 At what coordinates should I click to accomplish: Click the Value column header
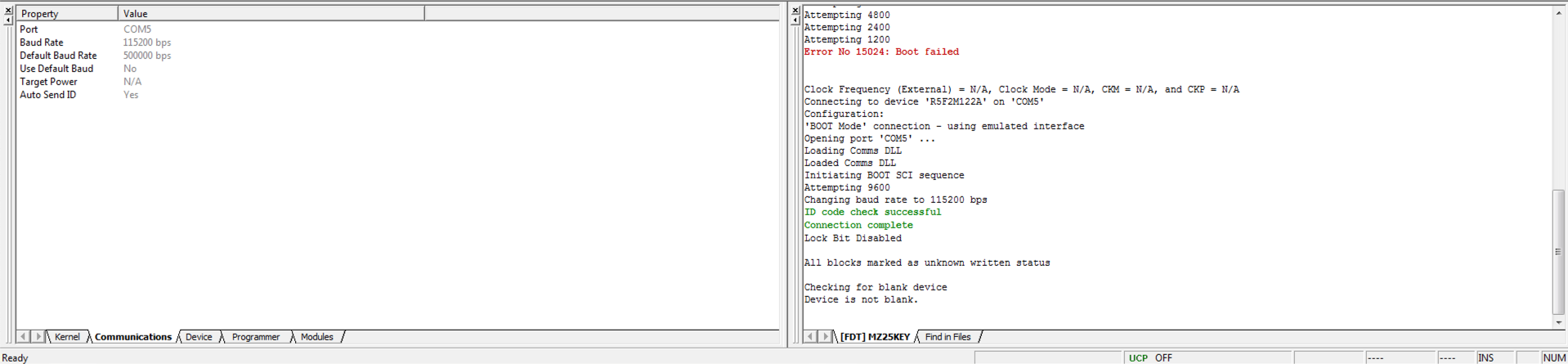click(x=271, y=14)
